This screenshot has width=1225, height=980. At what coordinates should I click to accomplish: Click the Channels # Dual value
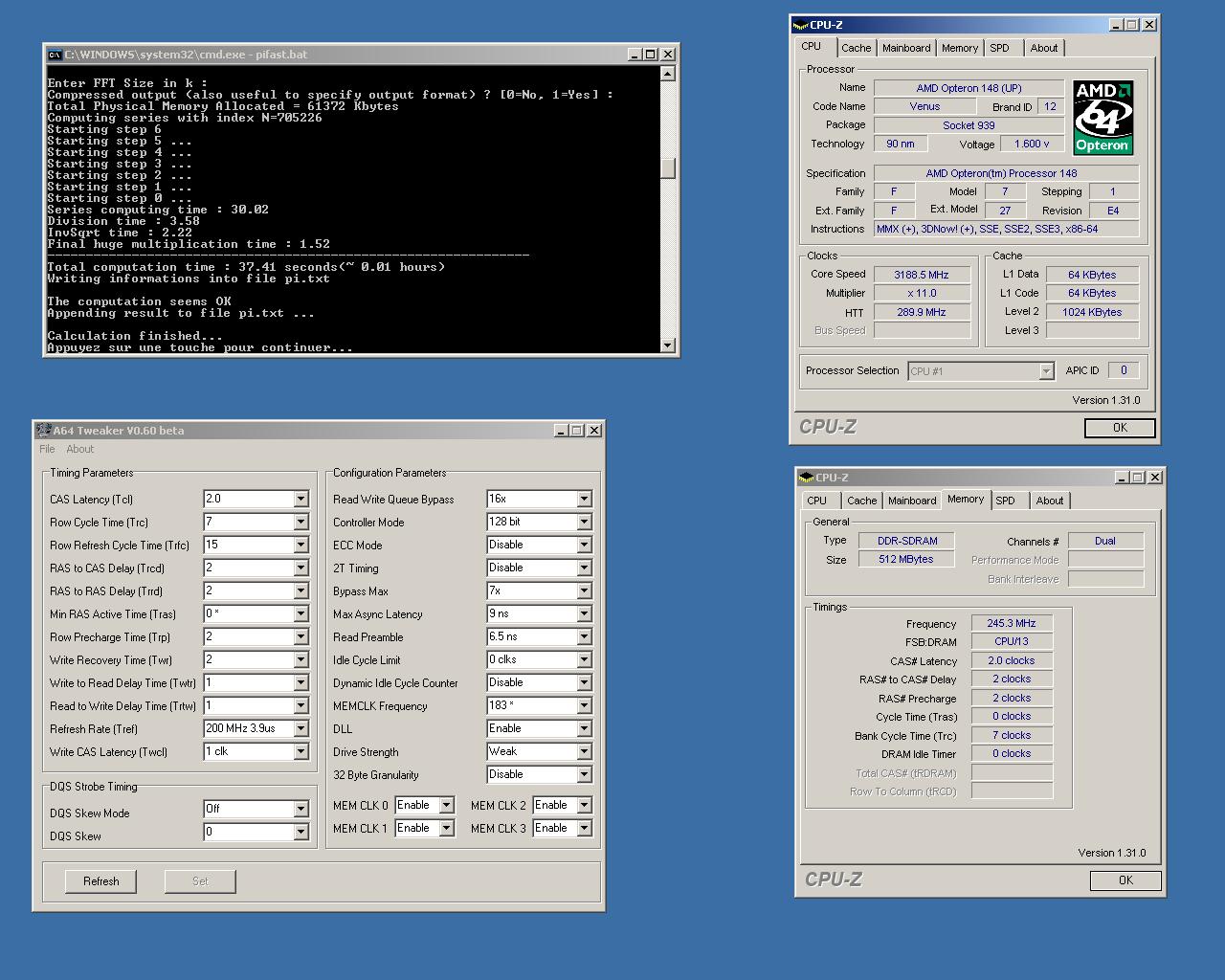[x=1105, y=541]
